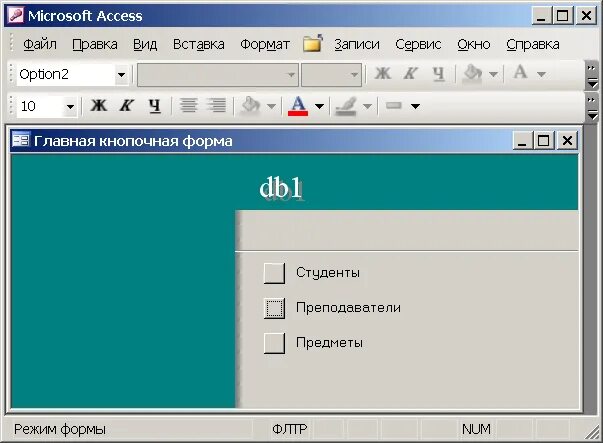Click the window resize grip in status bar corner
603x443 pixels.
coord(592,433)
